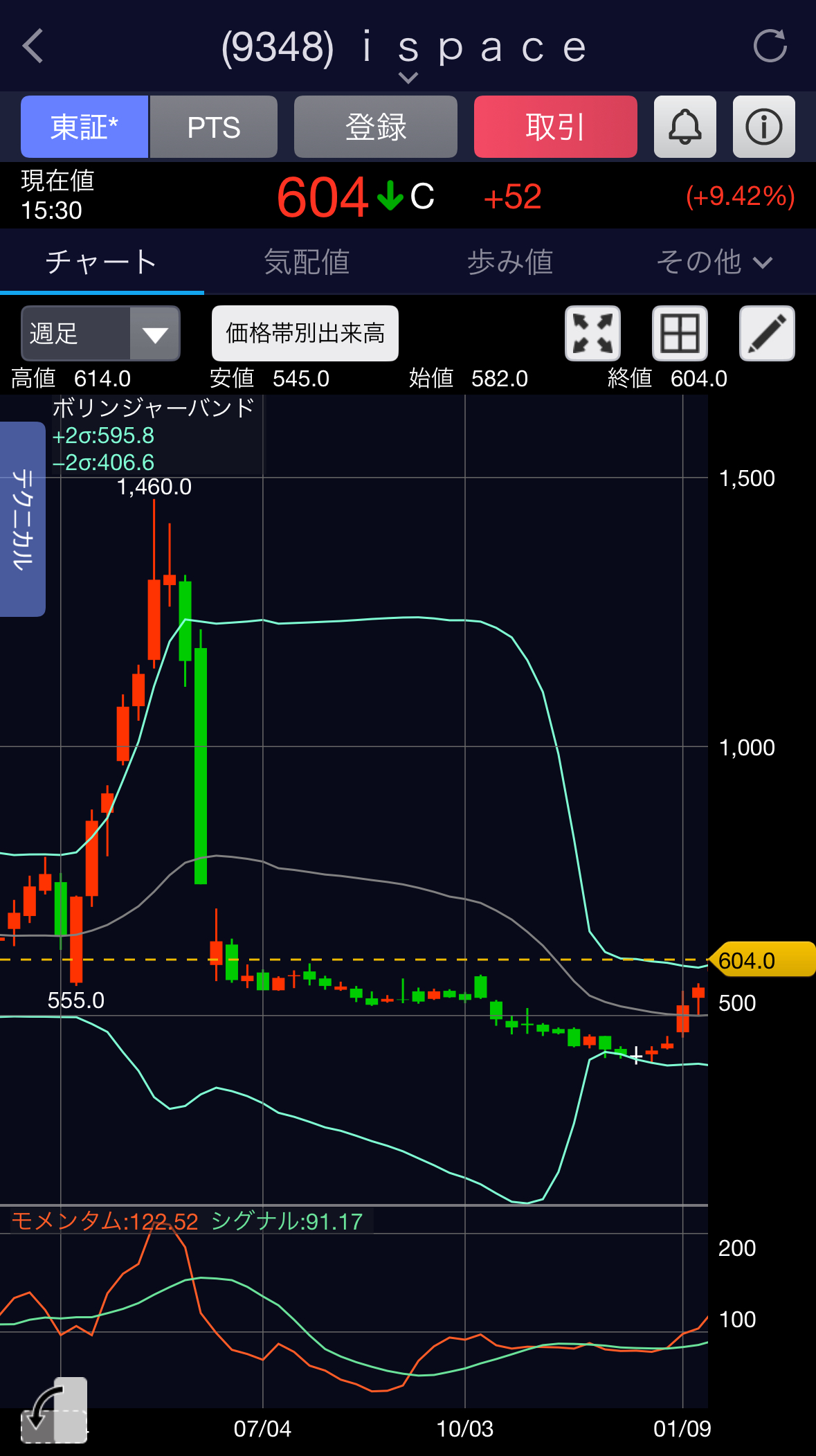Expand the stock name chevron
The image size is (816, 1456).
pos(408,78)
